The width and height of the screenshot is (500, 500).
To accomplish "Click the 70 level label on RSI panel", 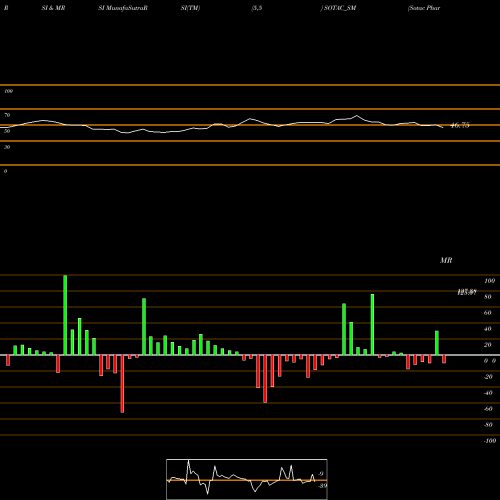I will pyautogui.click(x=7, y=115).
